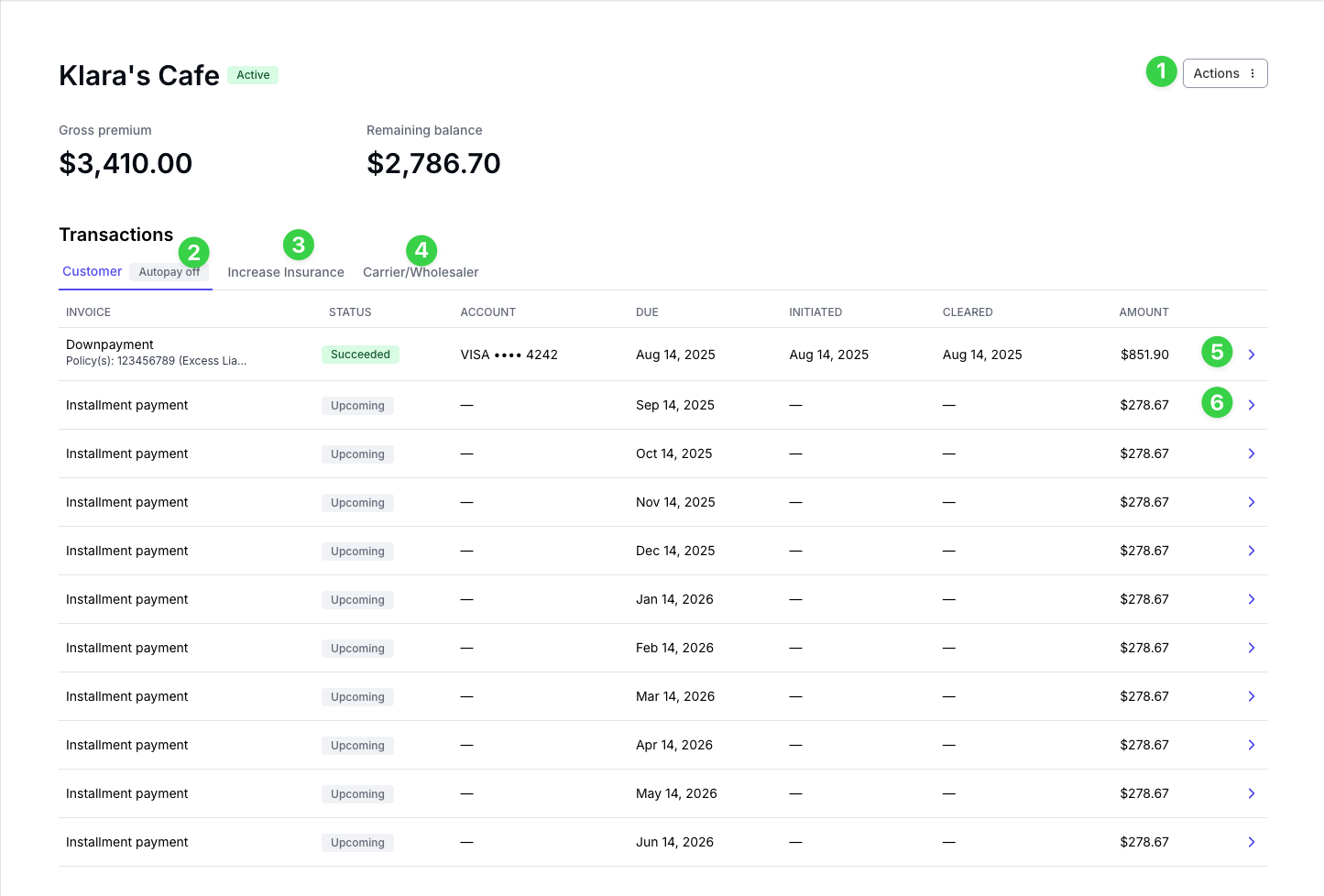Expand the May 14, 2026 installment chevron
The image size is (1324, 896).
tap(1252, 793)
